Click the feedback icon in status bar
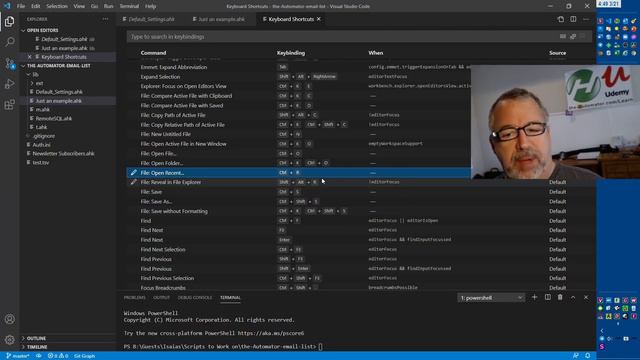The width and height of the screenshot is (640, 360). pos(576,356)
